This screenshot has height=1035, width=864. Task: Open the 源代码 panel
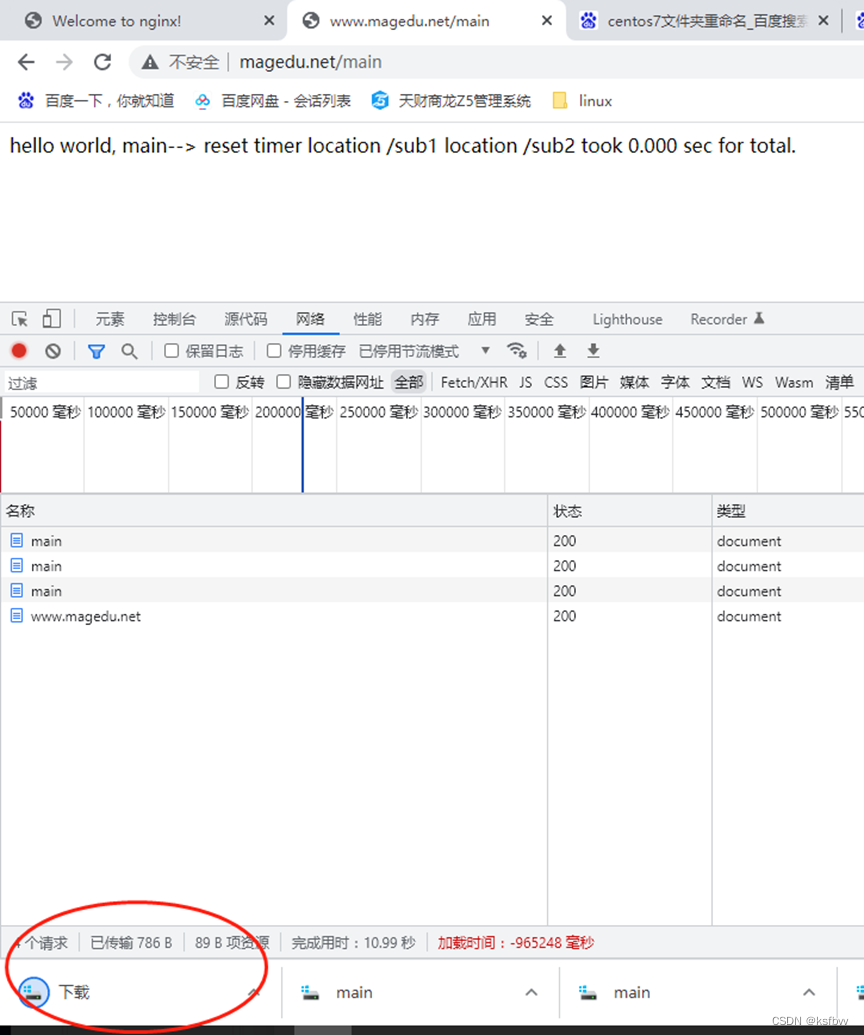pos(246,319)
